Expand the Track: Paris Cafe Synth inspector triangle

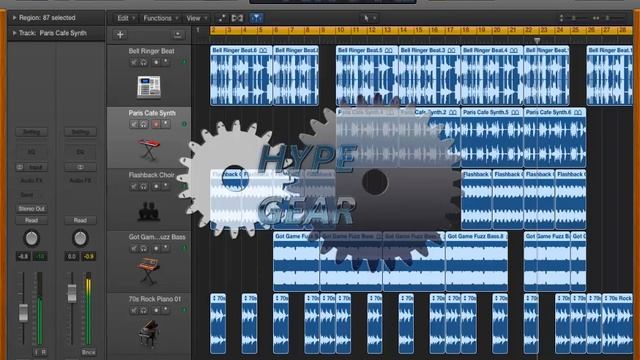click(14, 33)
